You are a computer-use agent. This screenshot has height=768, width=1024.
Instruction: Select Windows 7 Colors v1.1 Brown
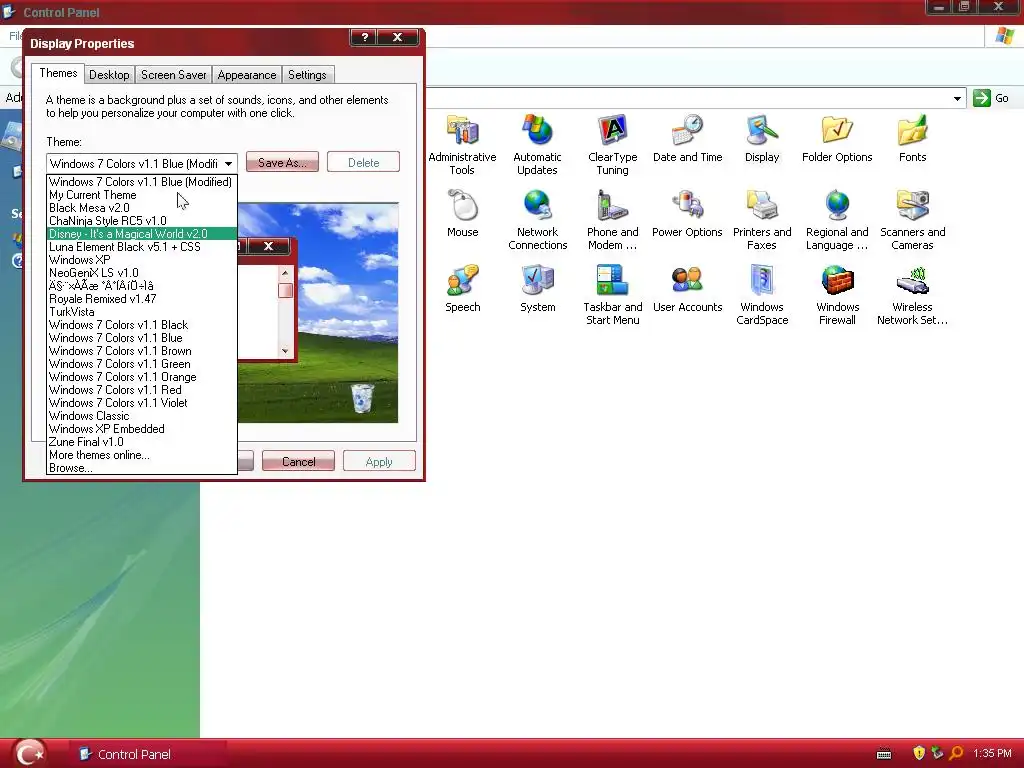pos(141,351)
